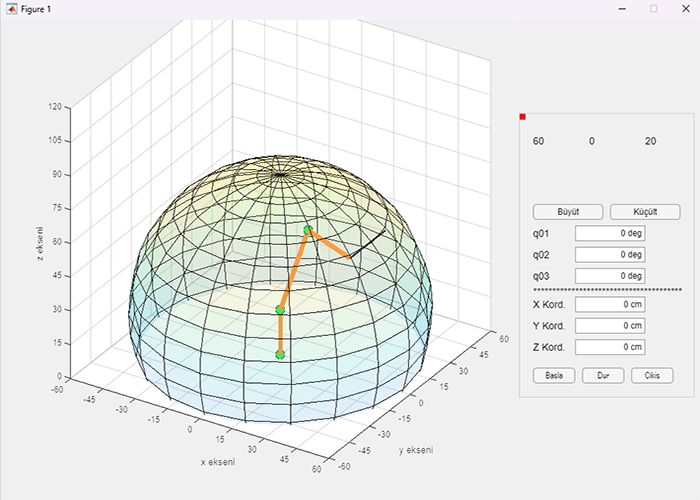Click the y ekseni axis label
The height and width of the screenshot is (500, 700).
click(x=416, y=450)
